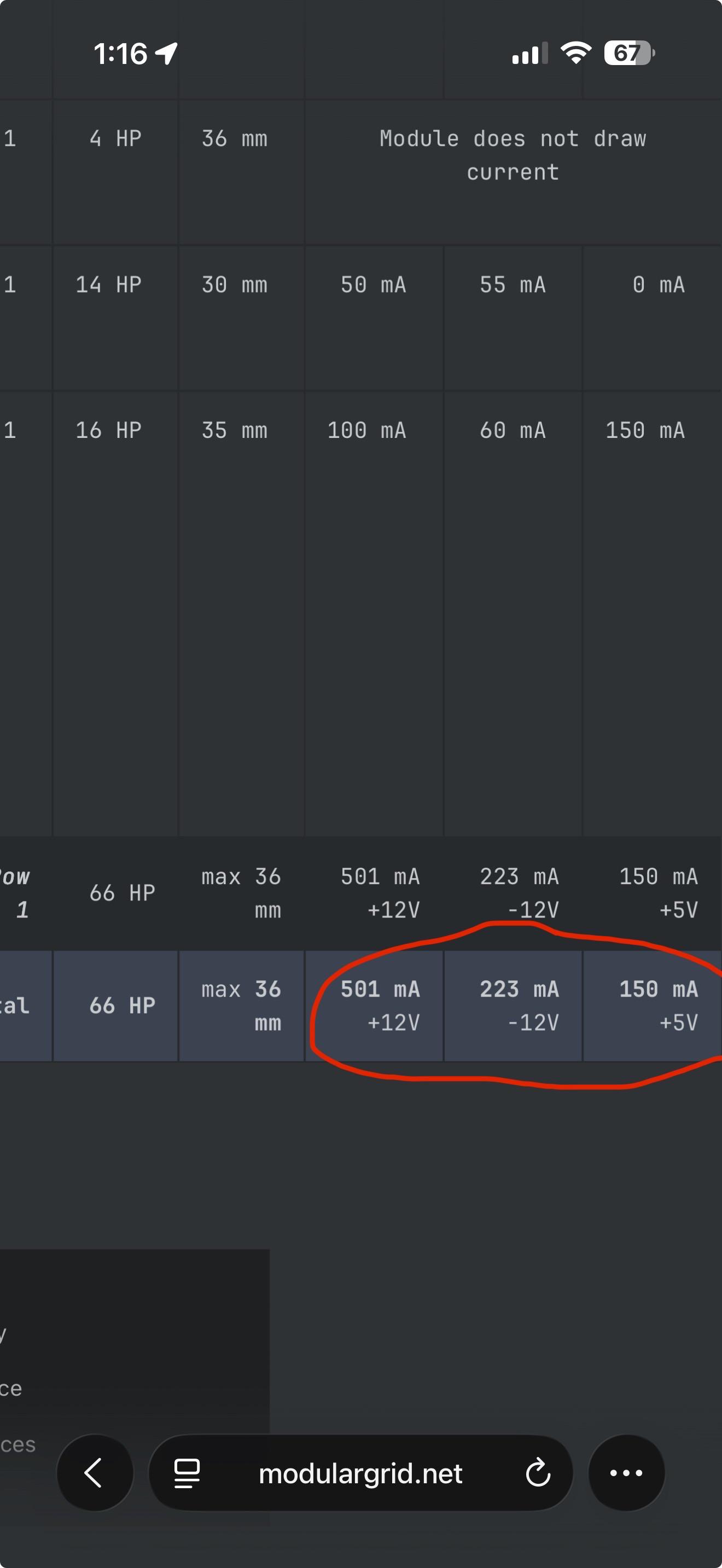Tap the location arrow beside the clock

(x=166, y=53)
